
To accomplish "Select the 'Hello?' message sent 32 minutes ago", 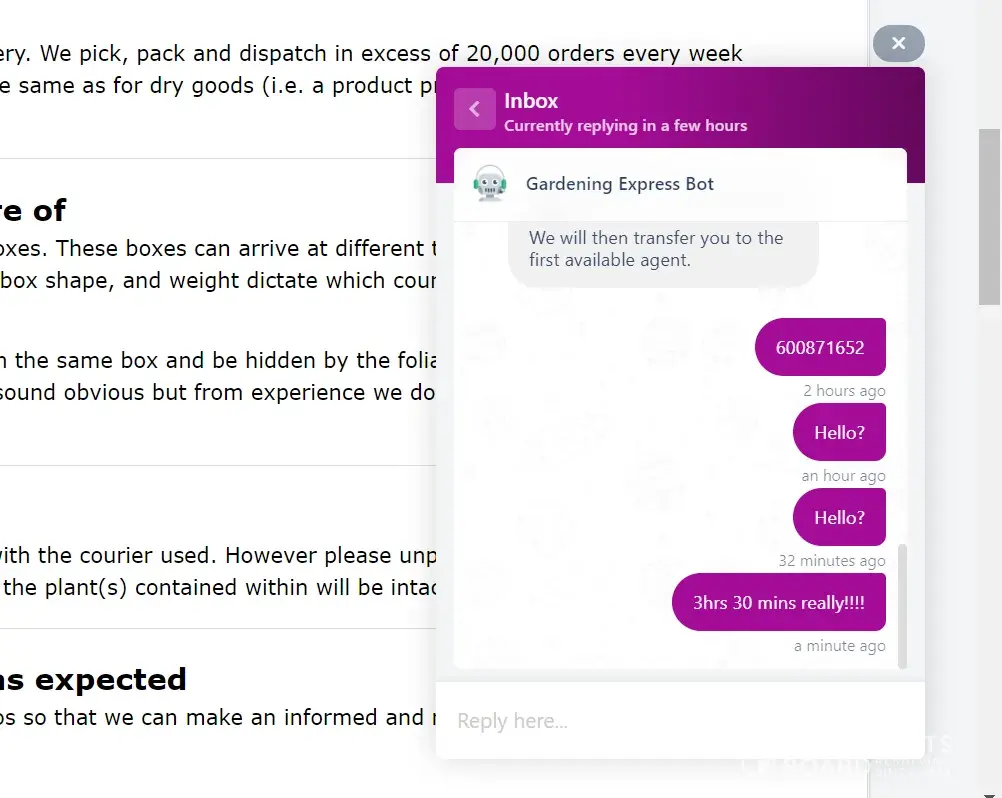I will point(839,517).
